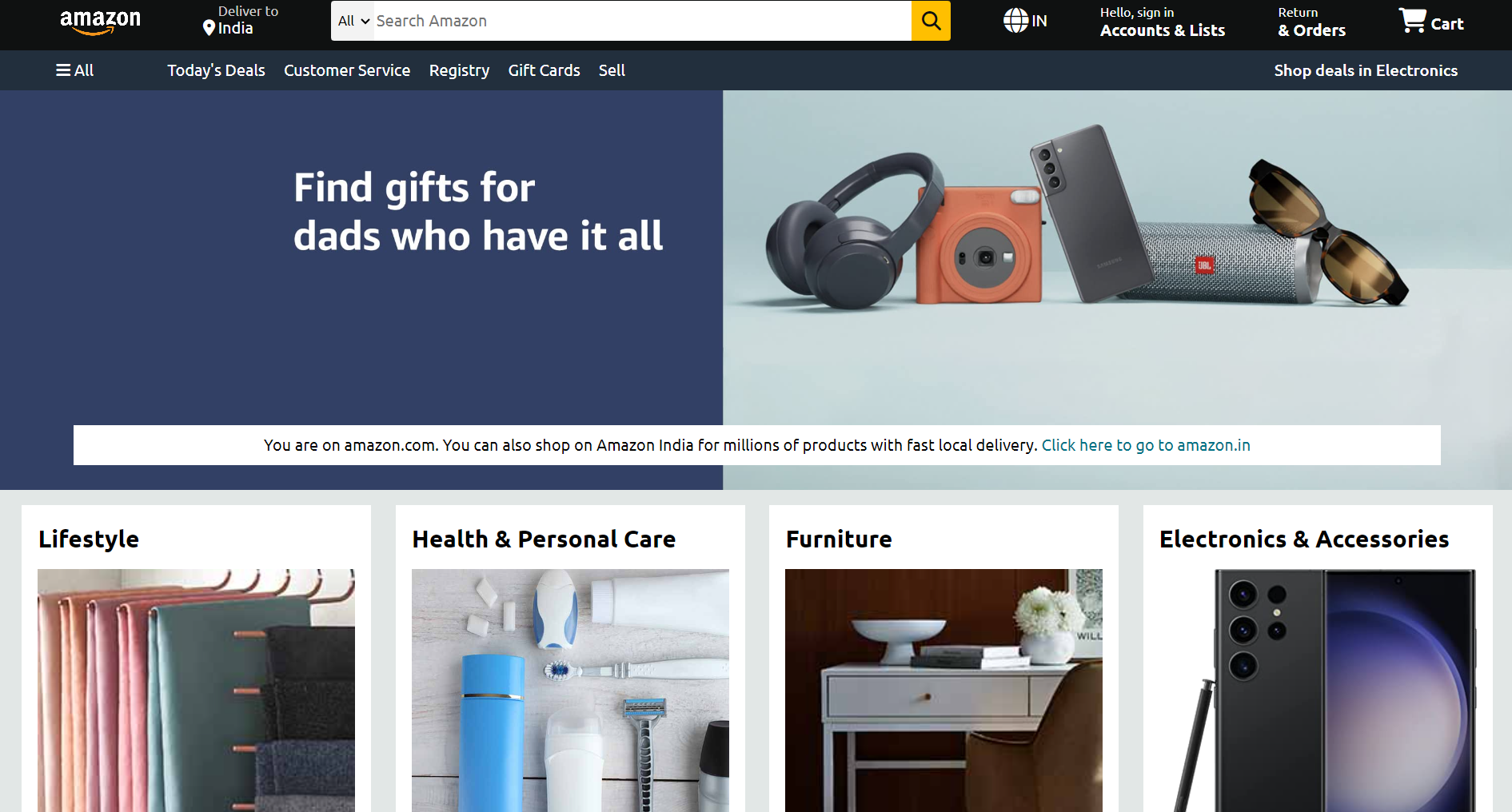
Task: Expand the All search category dropdown
Action: (353, 21)
